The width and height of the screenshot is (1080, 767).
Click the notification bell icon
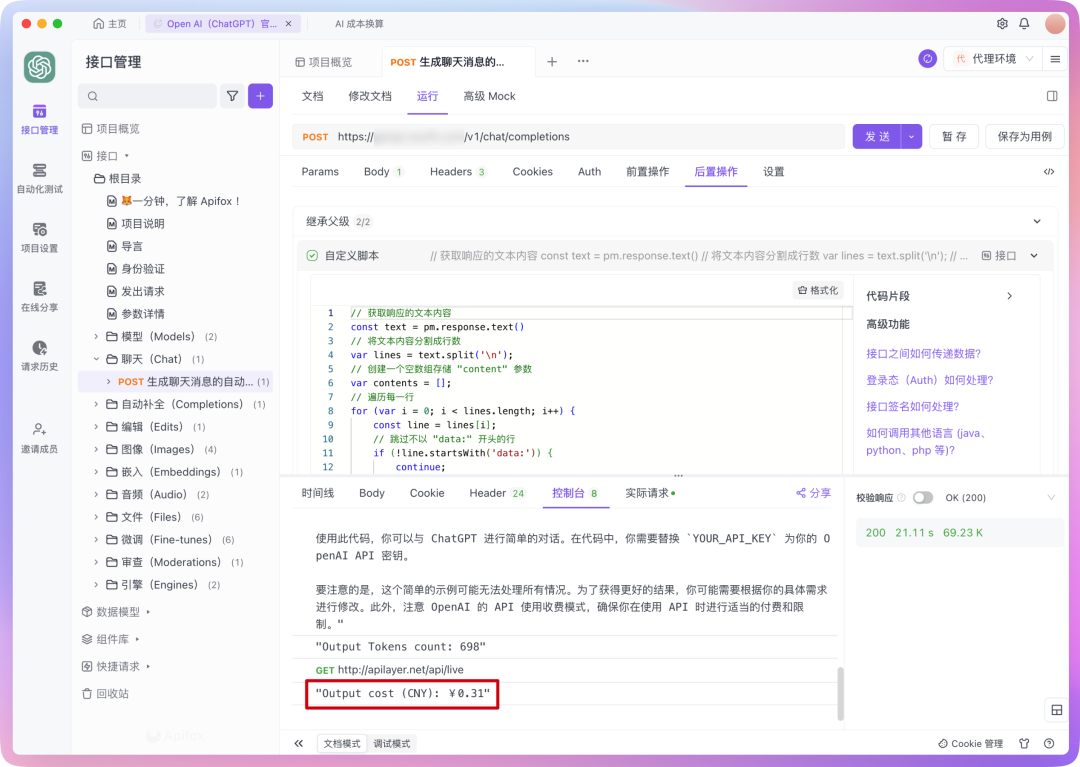1024,23
